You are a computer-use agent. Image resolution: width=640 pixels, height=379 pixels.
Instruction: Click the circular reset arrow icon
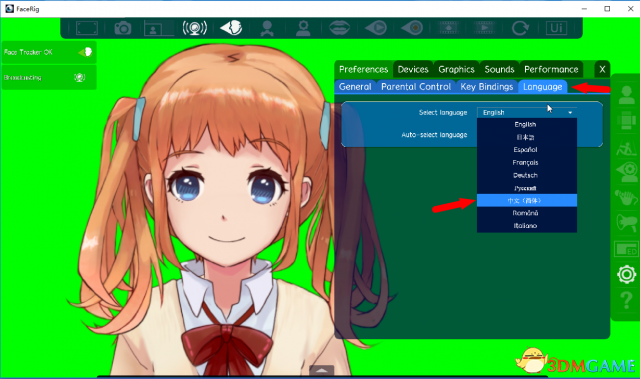point(520,28)
